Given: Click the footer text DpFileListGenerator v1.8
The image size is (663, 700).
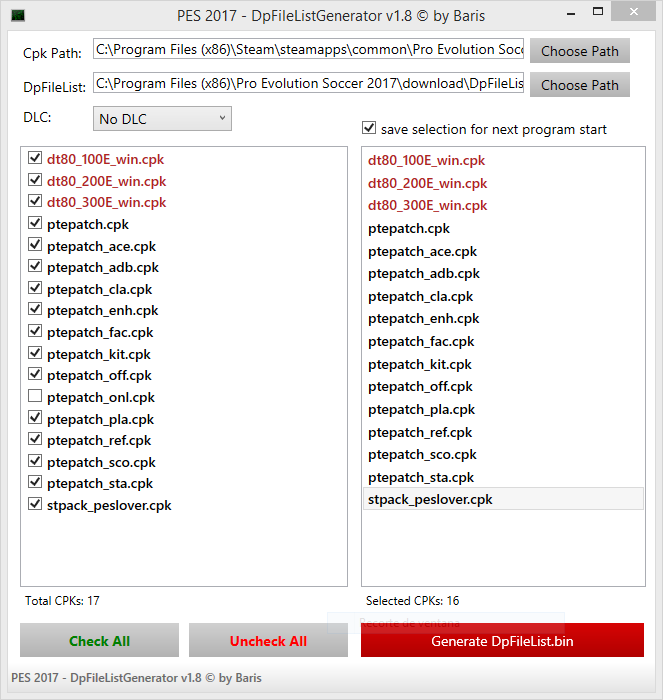Looking at the screenshot, I should tap(136, 678).
